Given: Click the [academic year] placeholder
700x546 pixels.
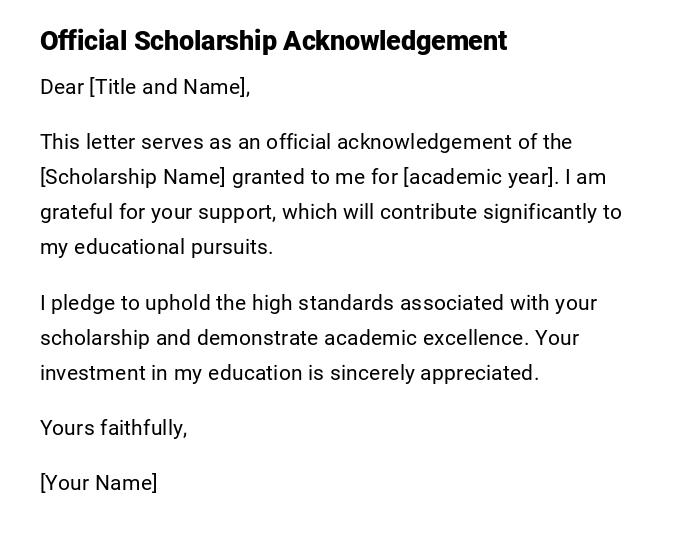Looking at the screenshot, I should [478, 177].
